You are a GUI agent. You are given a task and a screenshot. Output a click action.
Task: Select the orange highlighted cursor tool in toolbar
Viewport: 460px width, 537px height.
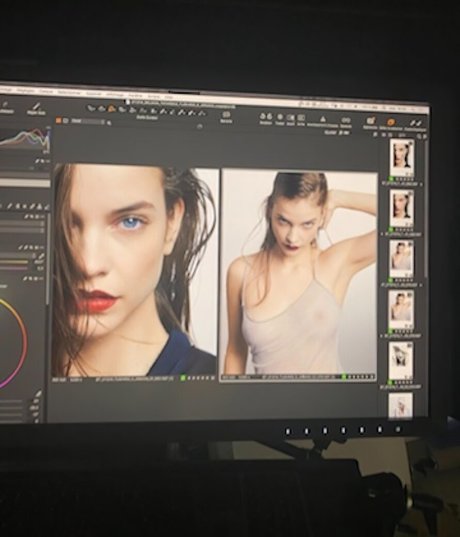coord(111,109)
